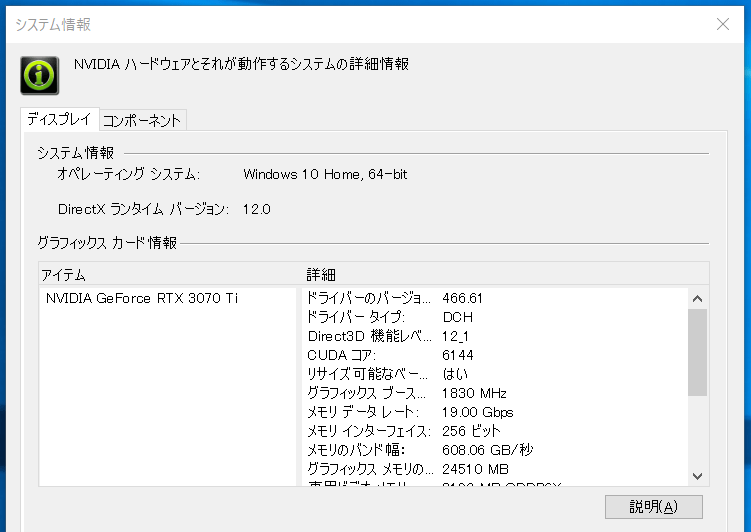Select the グラフィックス メモリの... 24510 MB row
The image size is (751, 532).
[x=496, y=469]
